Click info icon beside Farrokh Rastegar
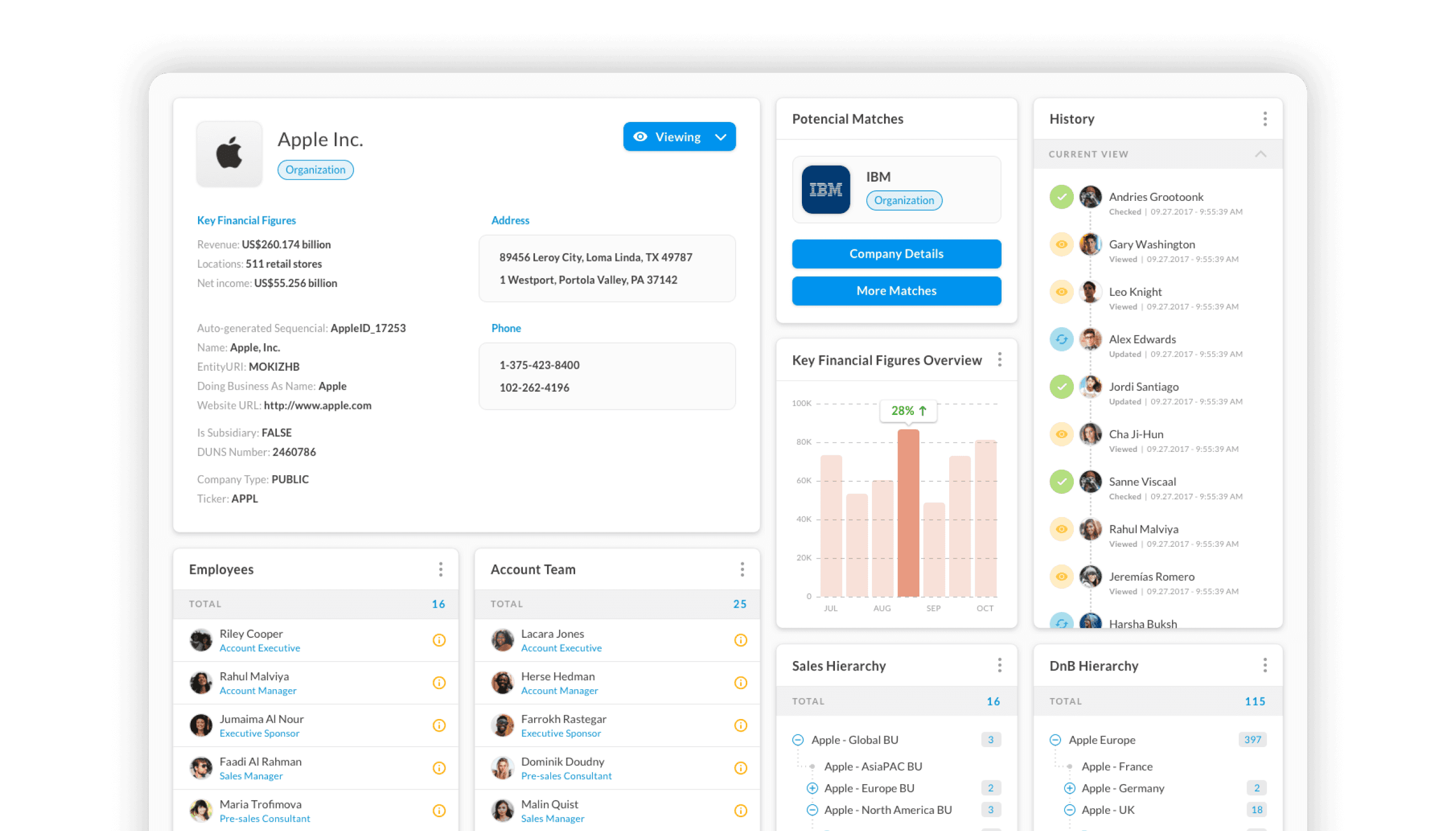This screenshot has width=1456, height=831. pyautogui.click(x=740, y=726)
